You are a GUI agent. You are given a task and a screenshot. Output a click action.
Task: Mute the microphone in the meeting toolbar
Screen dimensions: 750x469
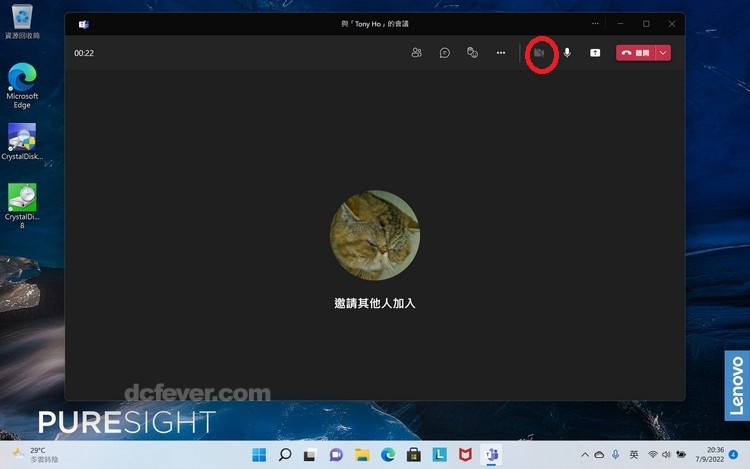[x=567, y=53]
